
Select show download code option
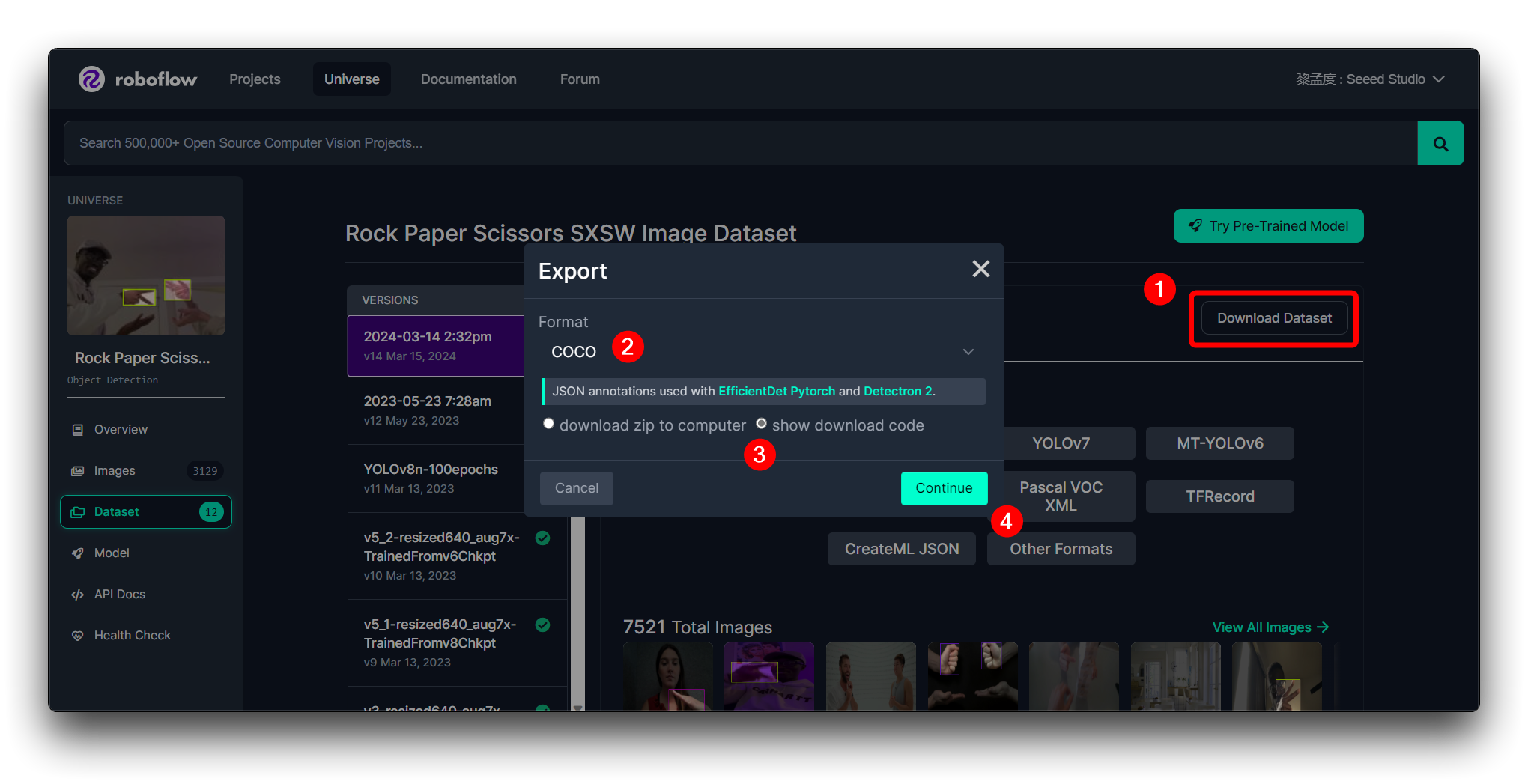(x=761, y=424)
